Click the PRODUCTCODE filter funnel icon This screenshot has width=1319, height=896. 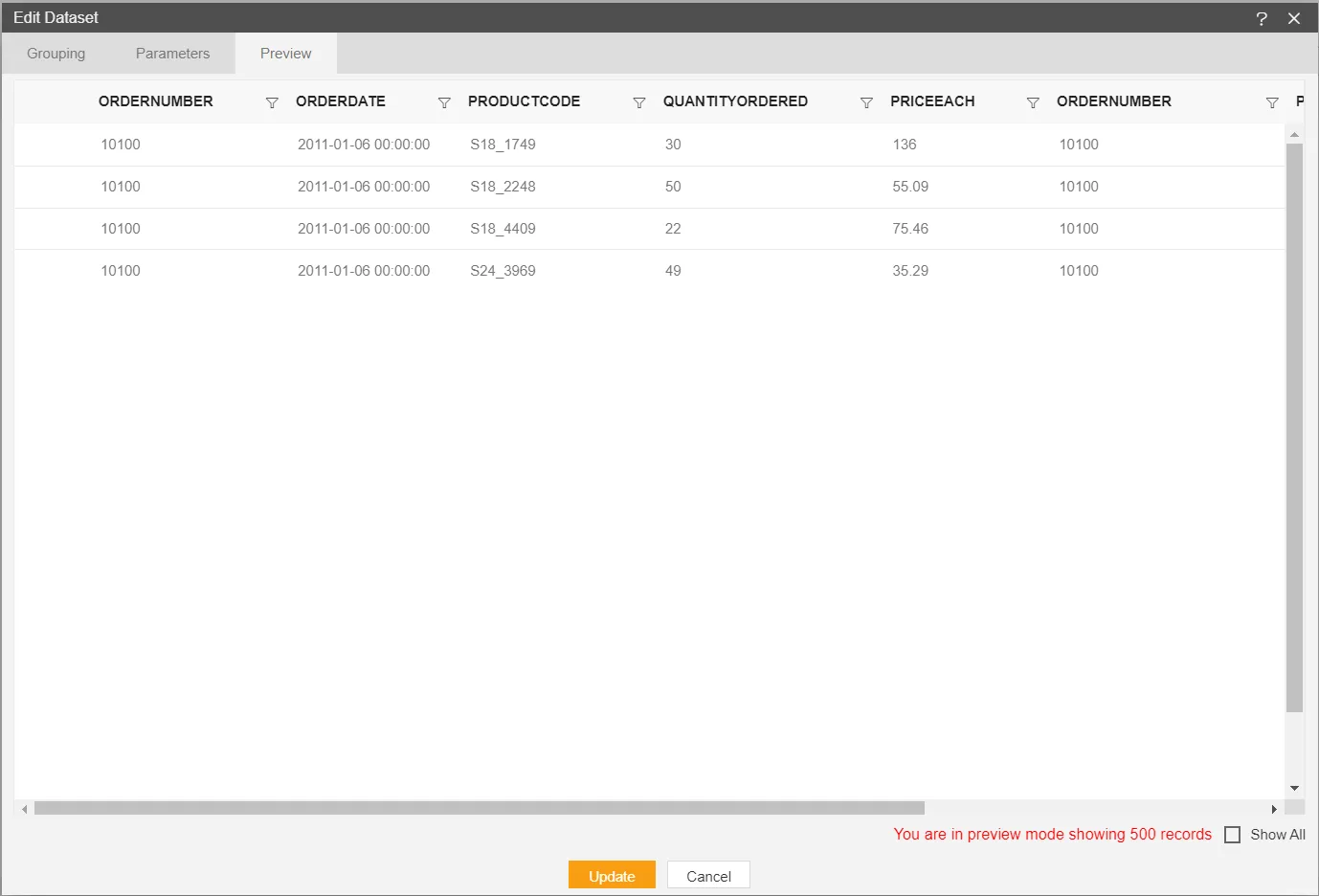pyautogui.click(x=639, y=102)
